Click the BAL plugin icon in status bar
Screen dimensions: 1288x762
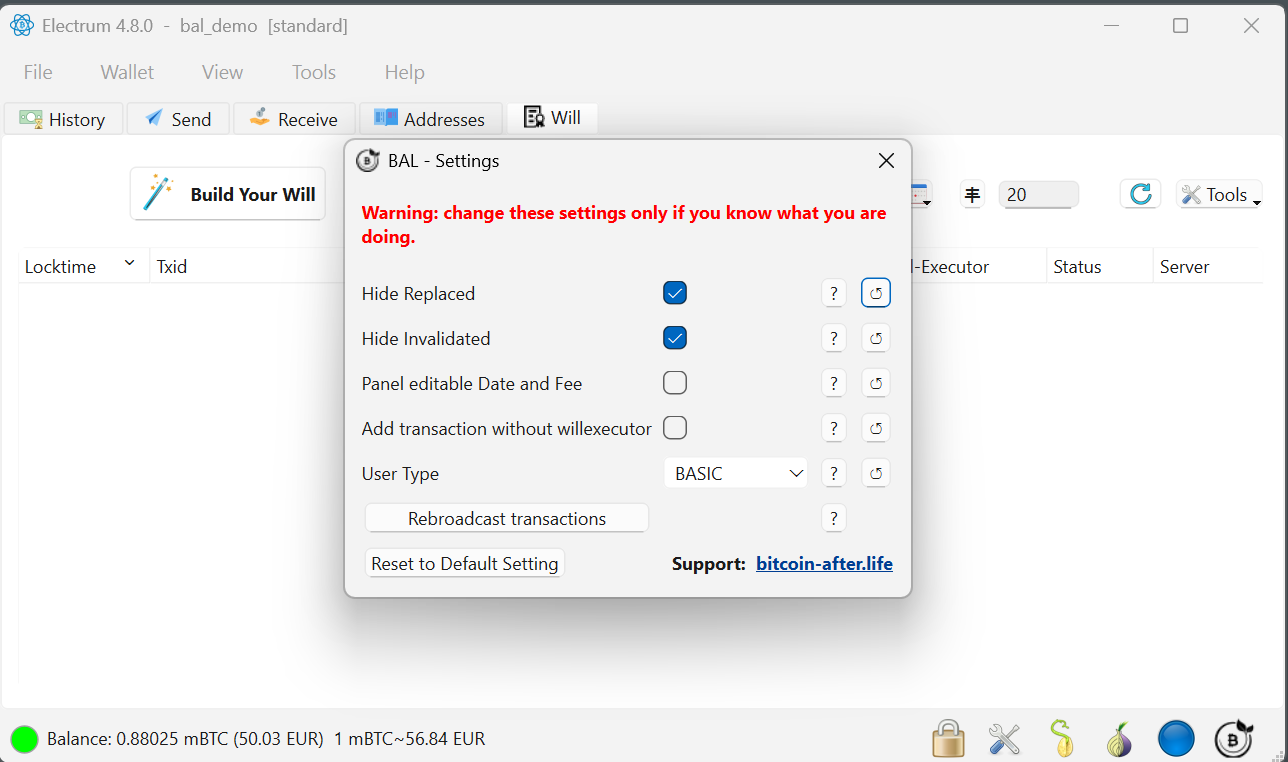pos(1234,738)
